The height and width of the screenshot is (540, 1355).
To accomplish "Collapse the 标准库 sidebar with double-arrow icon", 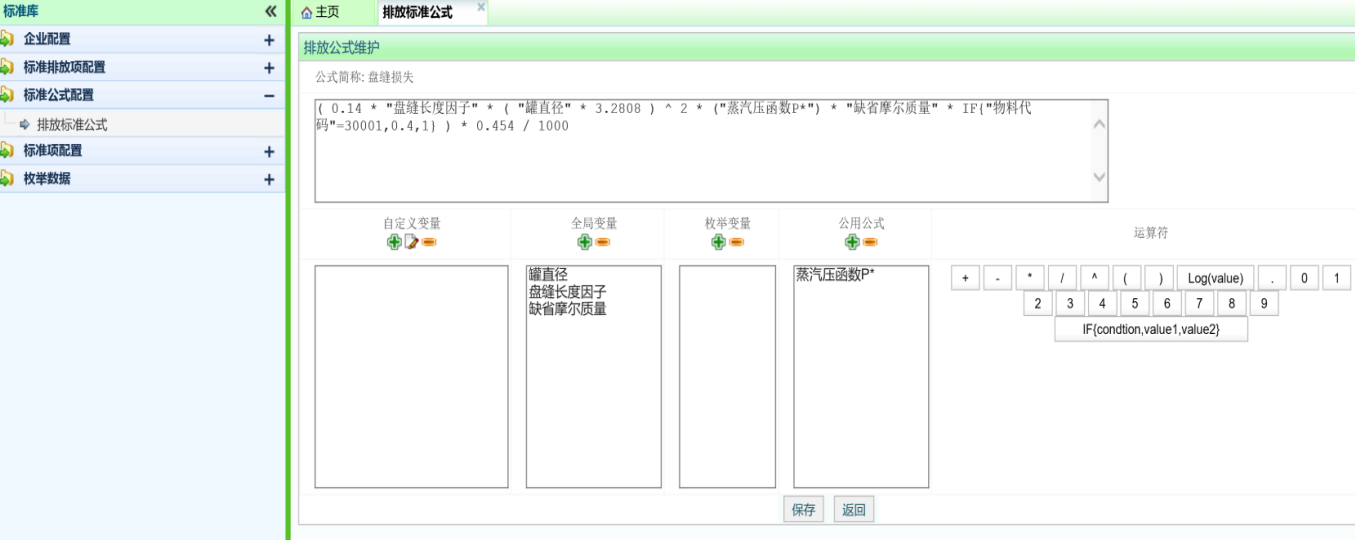I will pyautogui.click(x=270, y=11).
